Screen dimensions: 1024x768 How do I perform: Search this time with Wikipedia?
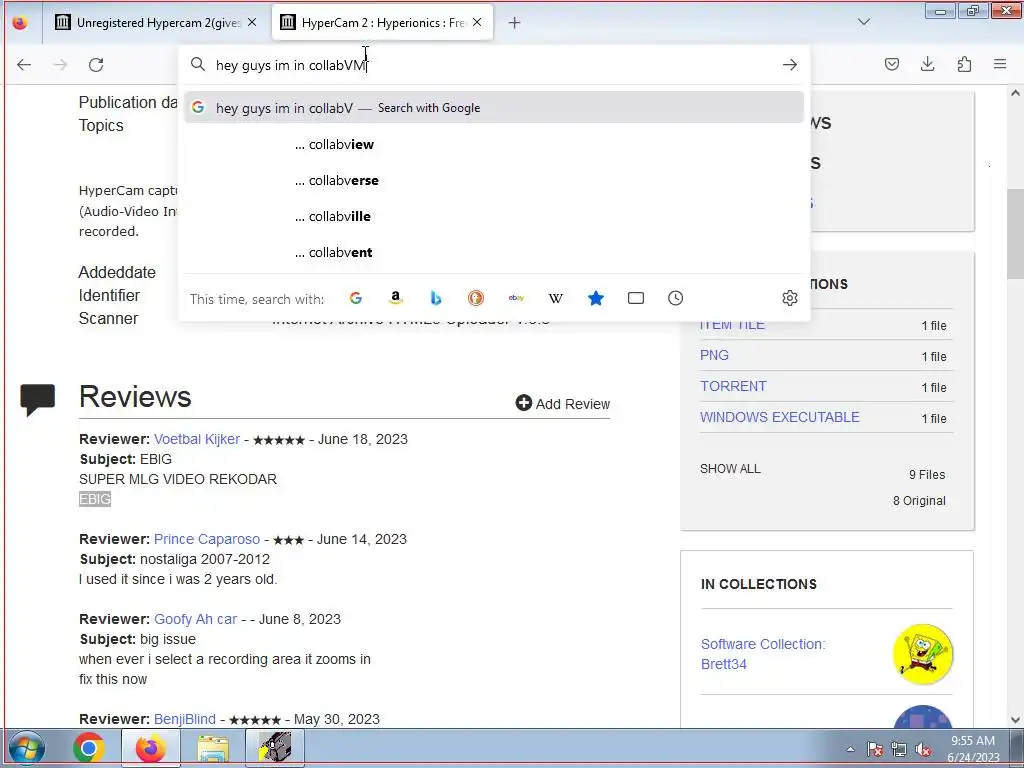coord(556,298)
